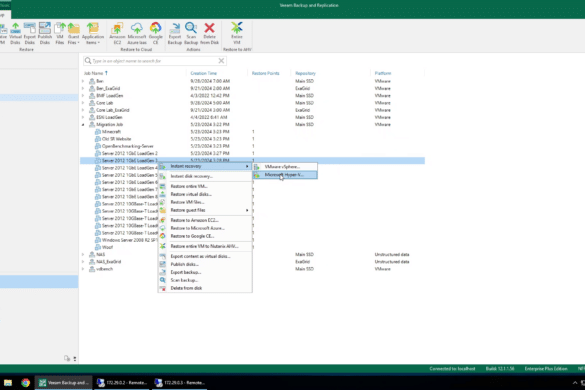Click the Export Backup ribbon icon
The image size is (585, 390).
coord(175,33)
